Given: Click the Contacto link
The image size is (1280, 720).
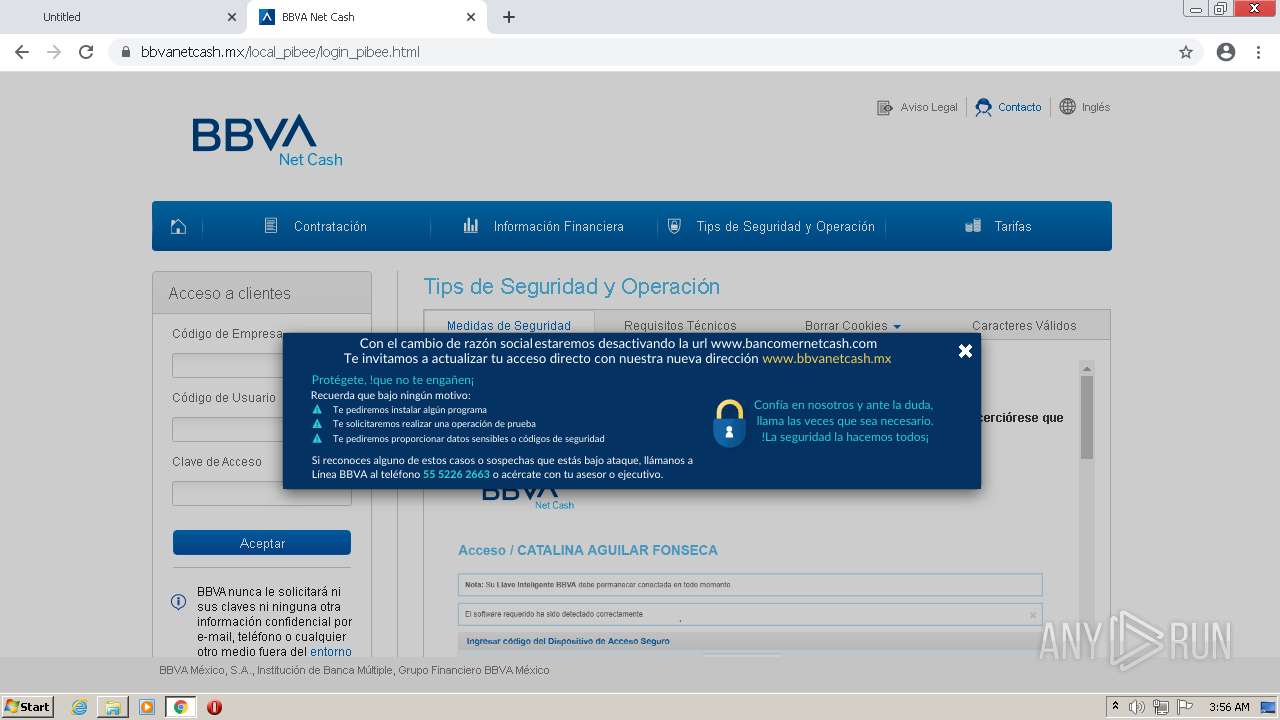Looking at the screenshot, I should [1020, 107].
